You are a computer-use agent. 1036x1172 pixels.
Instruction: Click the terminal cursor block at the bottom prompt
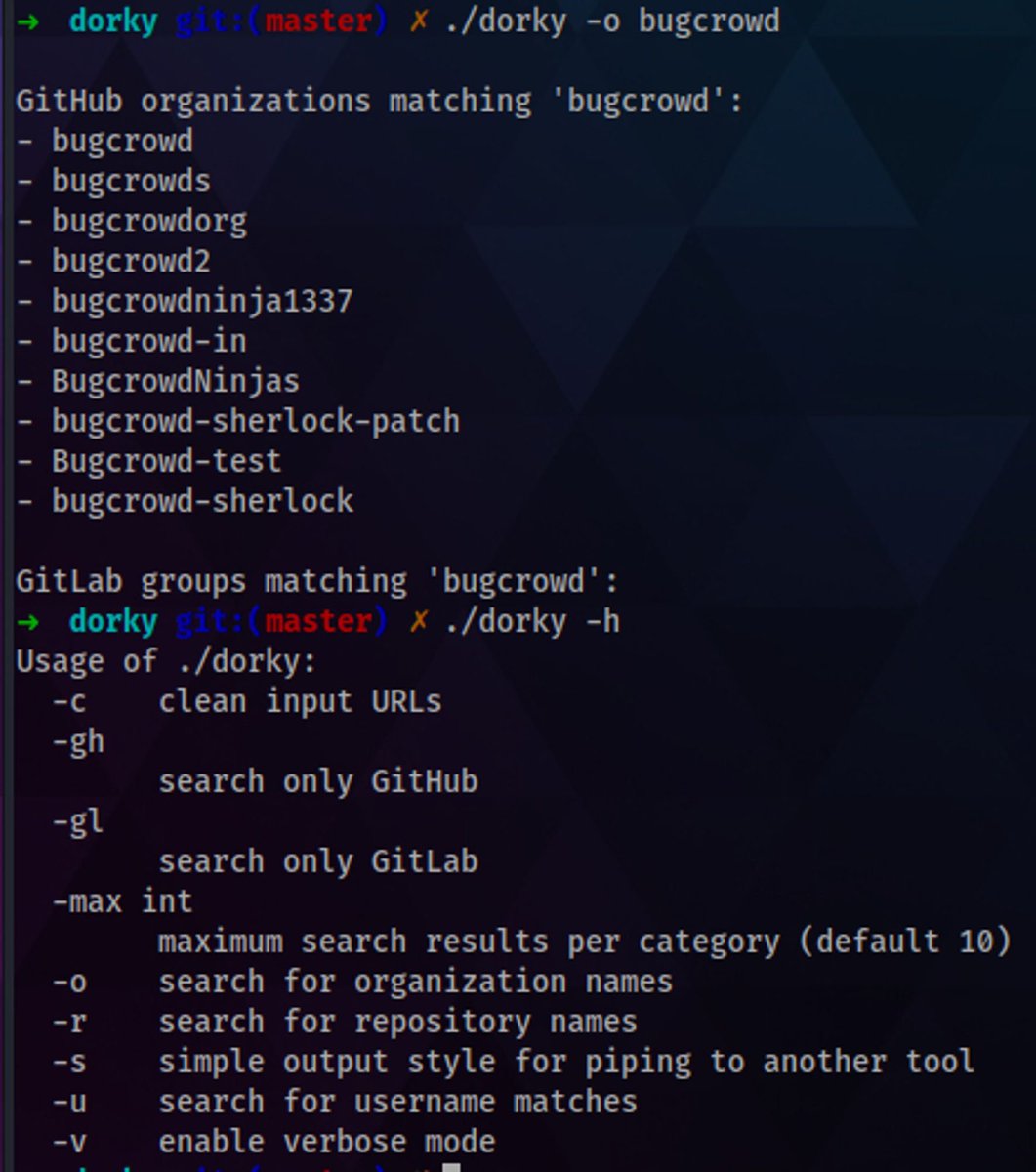450,1167
